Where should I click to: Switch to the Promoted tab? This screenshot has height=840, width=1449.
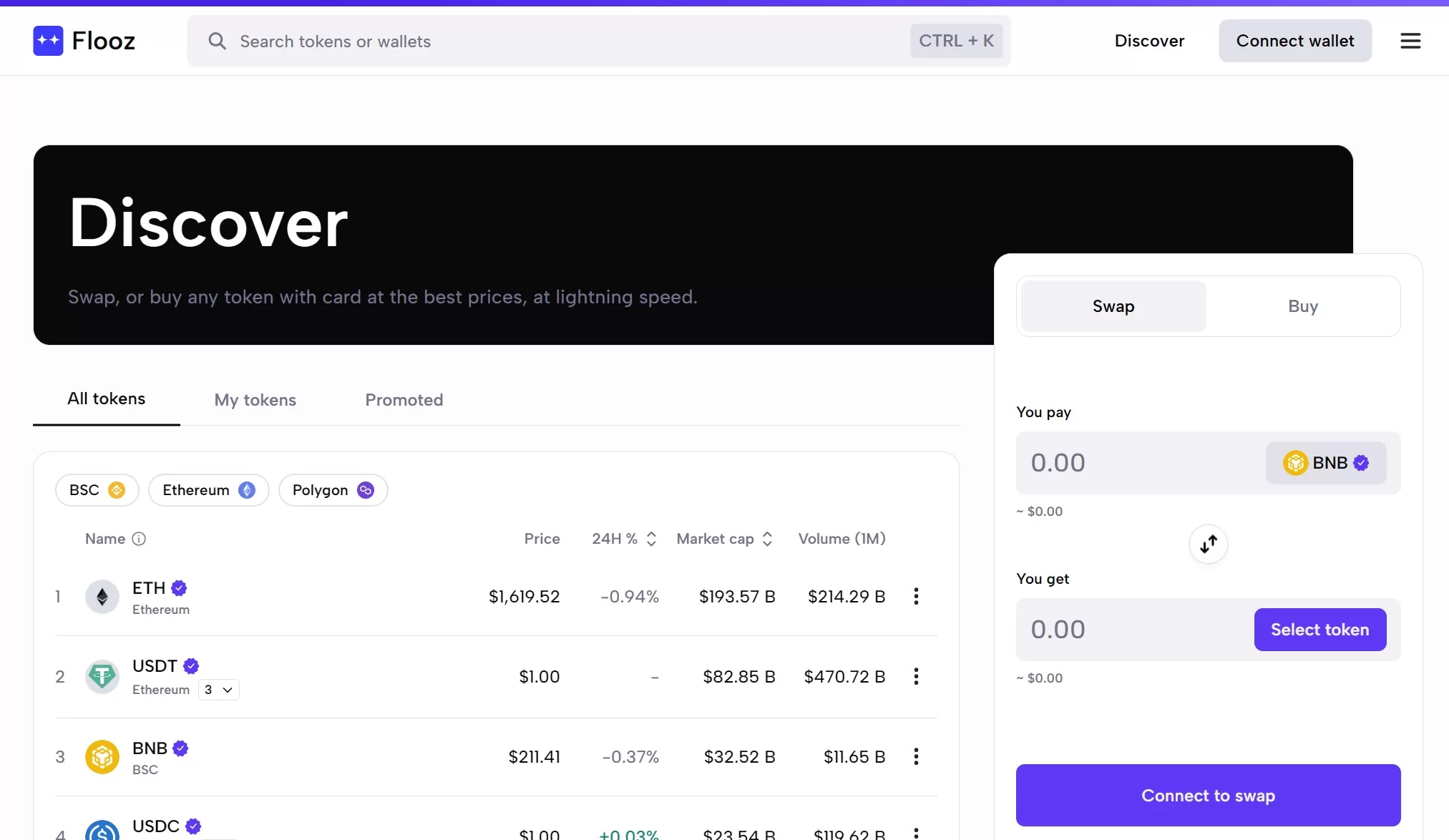[404, 400]
